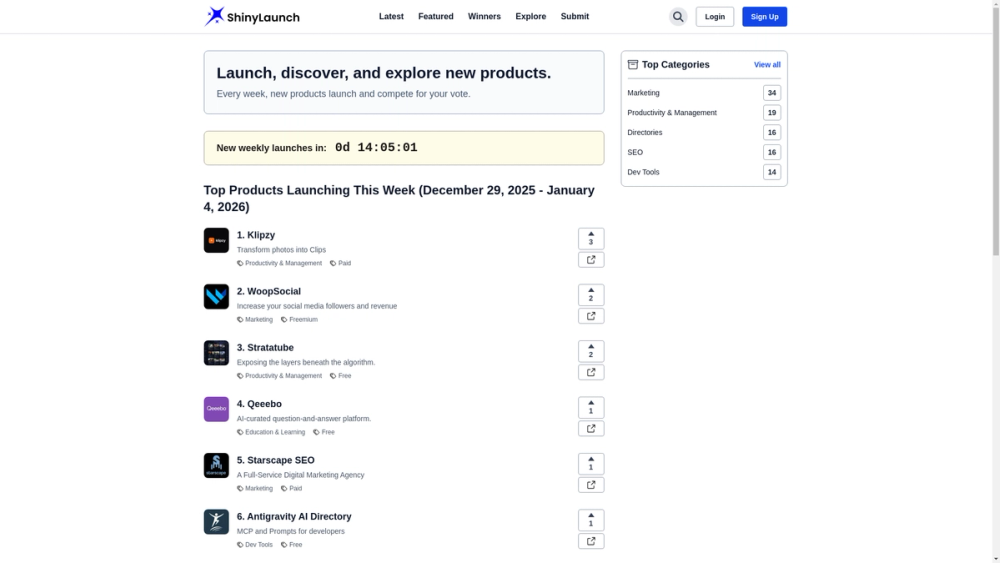This screenshot has width=1000, height=563.
Task: Click the Klipzy product logo
Action: 216,240
